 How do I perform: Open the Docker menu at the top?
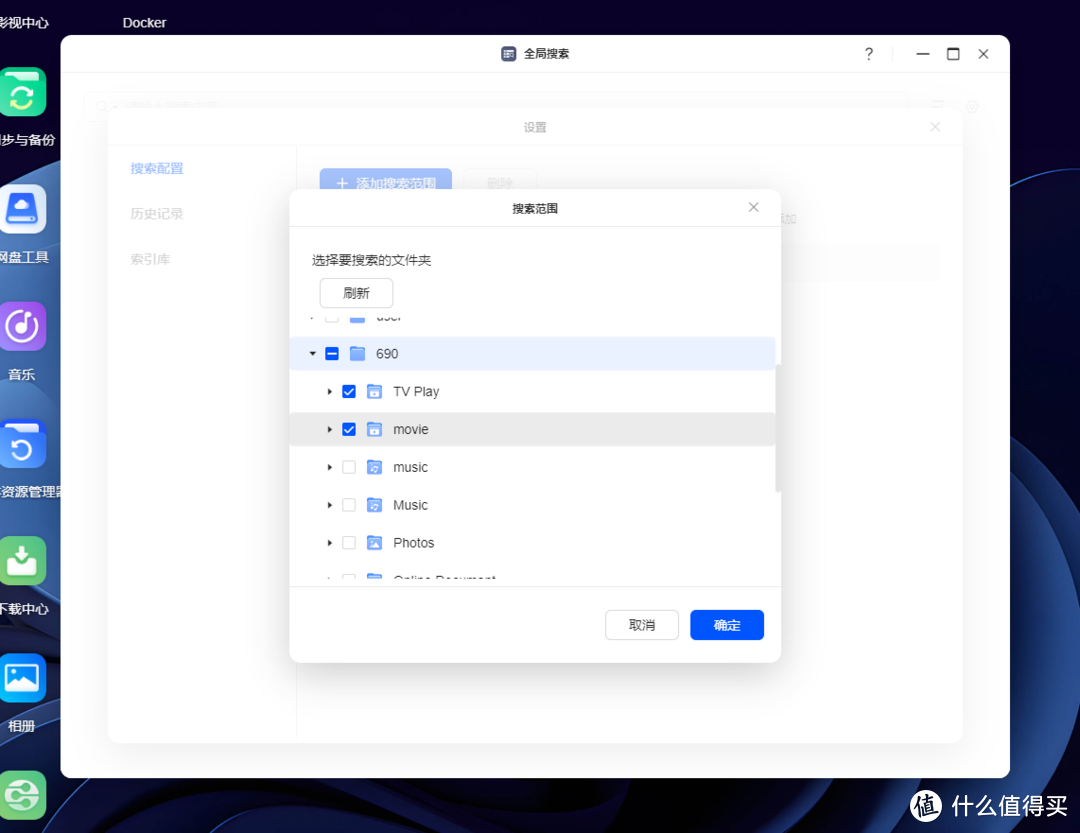[x=144, y=22]
